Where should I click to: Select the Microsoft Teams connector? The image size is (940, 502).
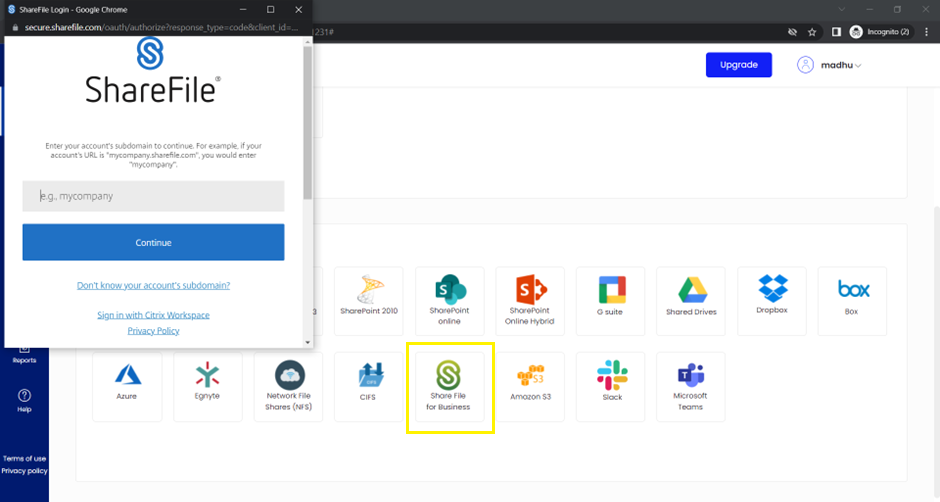690,386
